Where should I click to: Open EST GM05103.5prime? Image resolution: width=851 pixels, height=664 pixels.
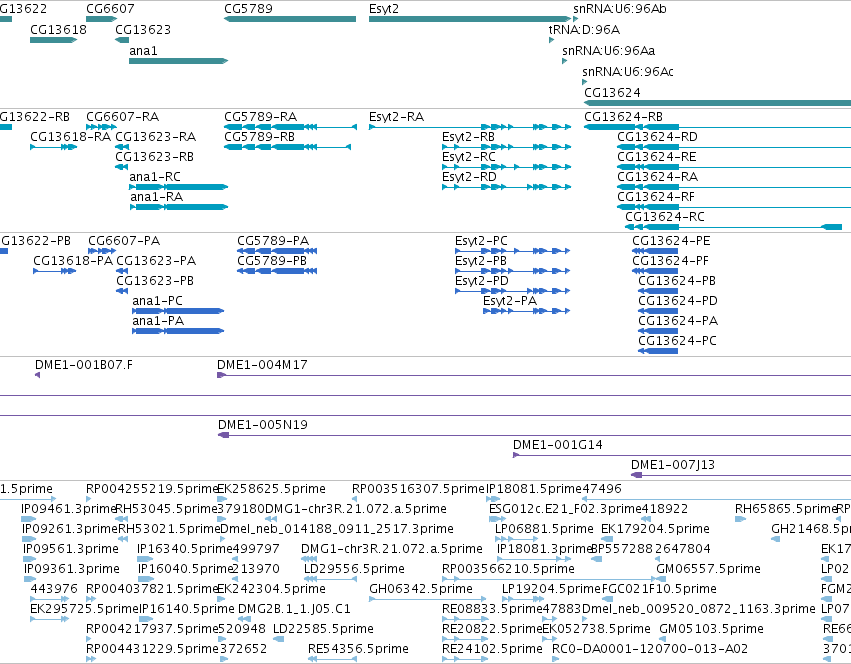(712, 629)
